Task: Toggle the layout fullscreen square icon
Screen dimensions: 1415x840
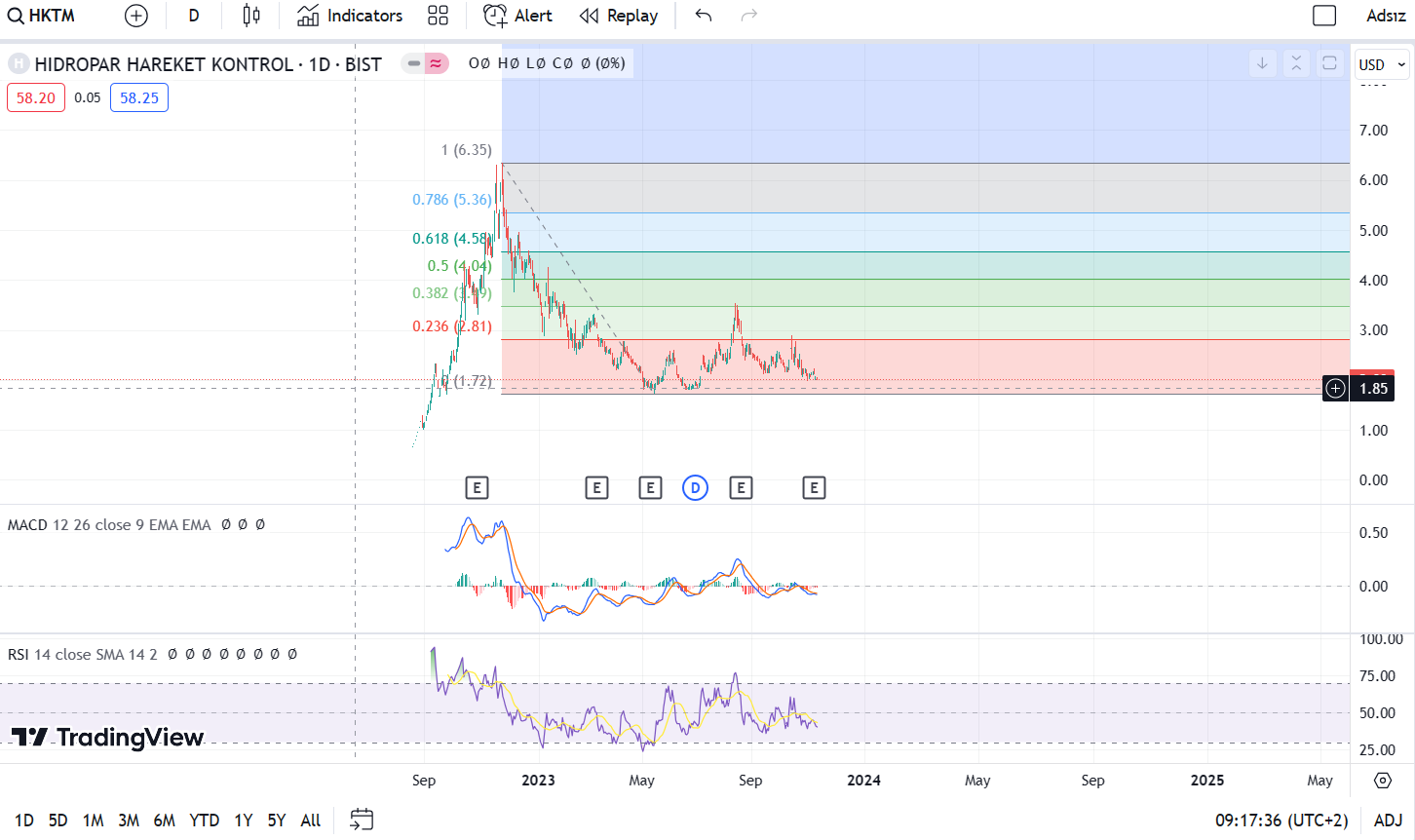Action: pyautogui.click(x=1324, y=16)
